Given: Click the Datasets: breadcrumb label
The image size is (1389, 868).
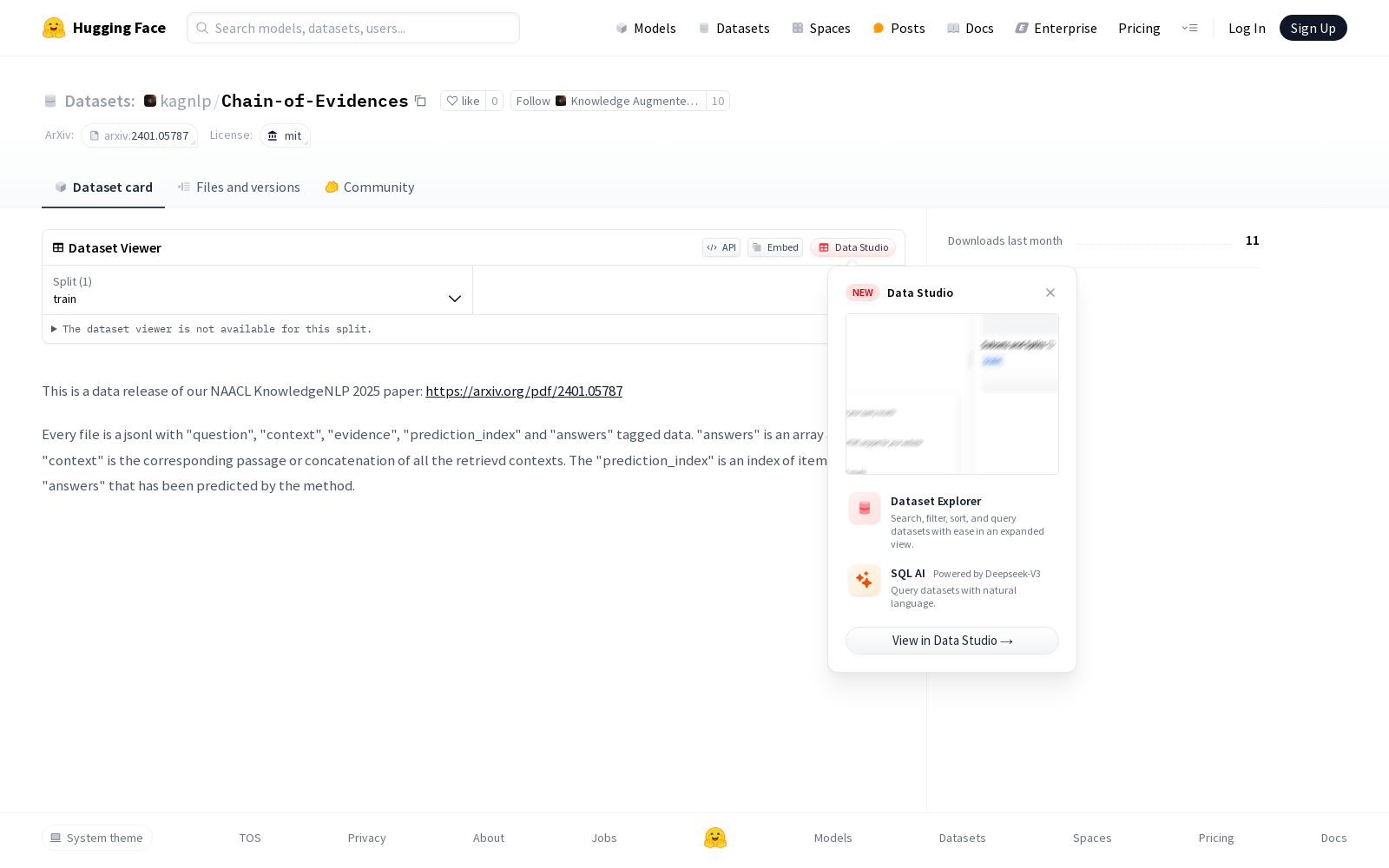Looking at the screenshot, I should pyautogui.click(x=100, y=101).
